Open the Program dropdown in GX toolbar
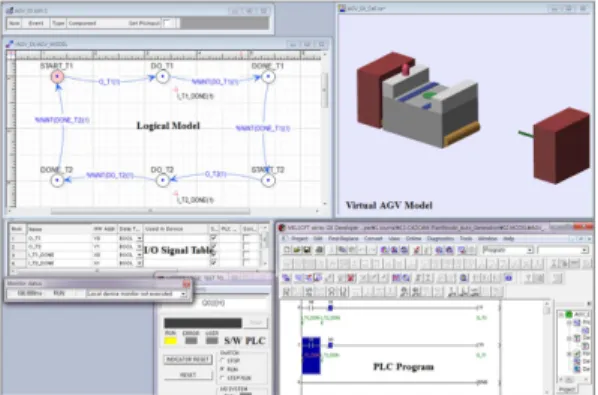Screen dimensions: 598x395 [x=529, y=250]
